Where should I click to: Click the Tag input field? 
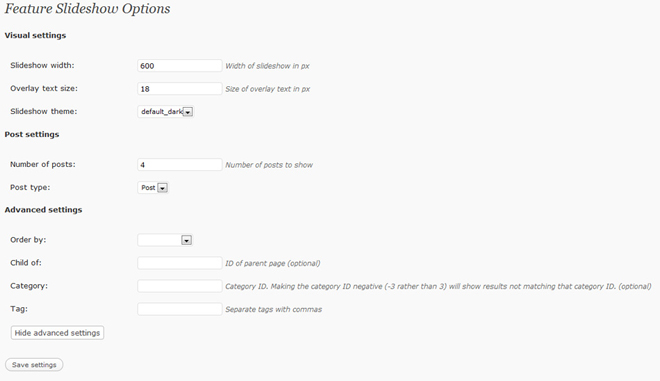[180, 309]
